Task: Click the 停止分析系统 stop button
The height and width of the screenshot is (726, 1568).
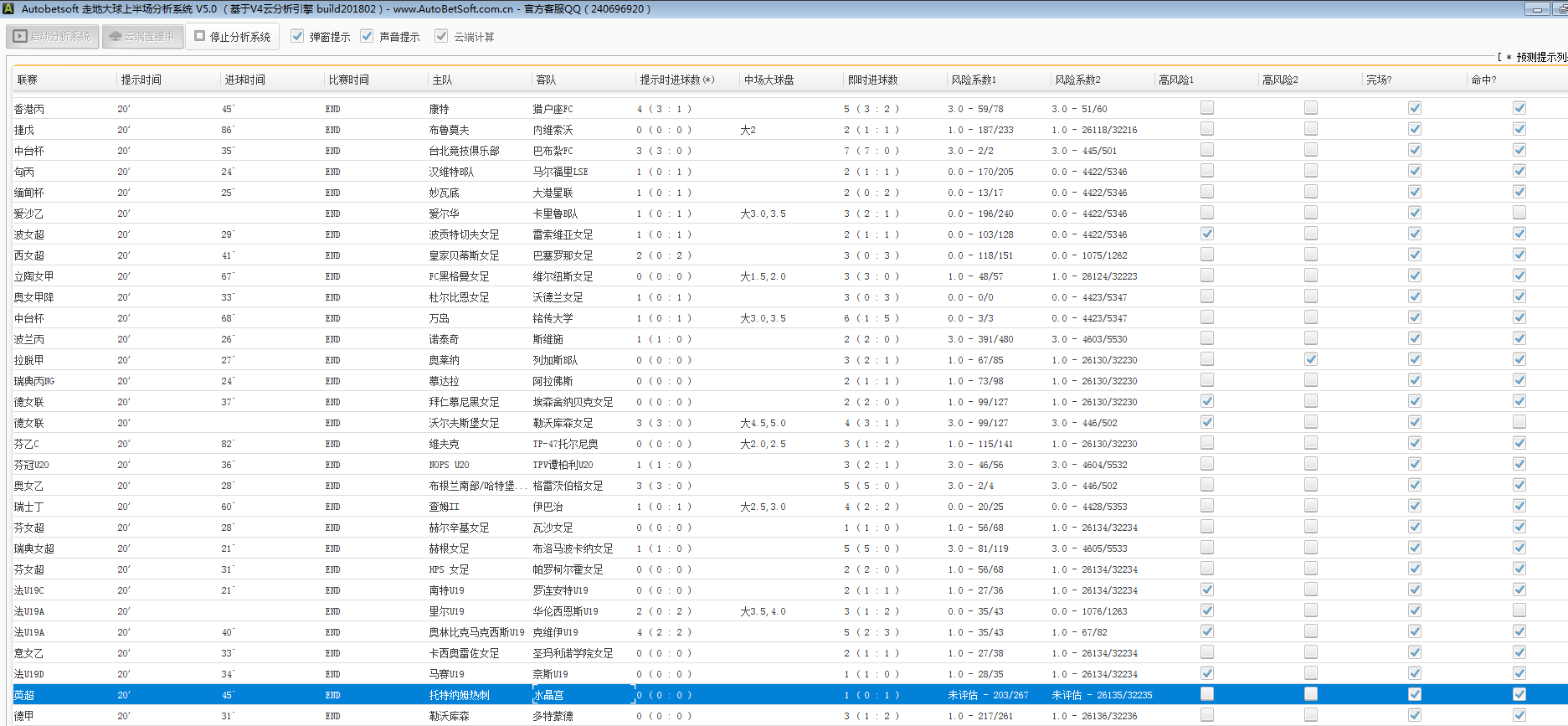Action: (x=232, y=37)
